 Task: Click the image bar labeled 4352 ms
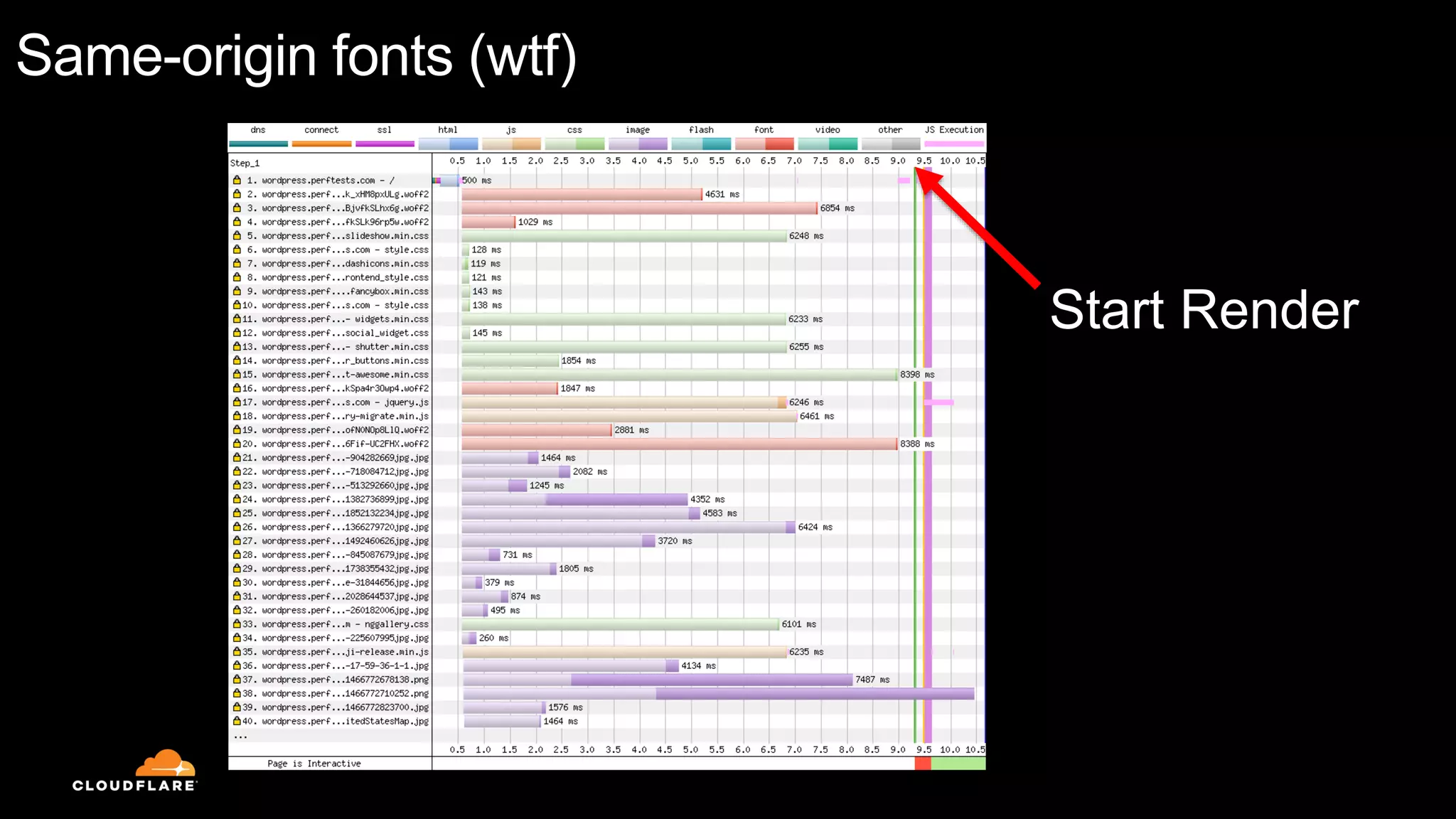coord(574,499)
